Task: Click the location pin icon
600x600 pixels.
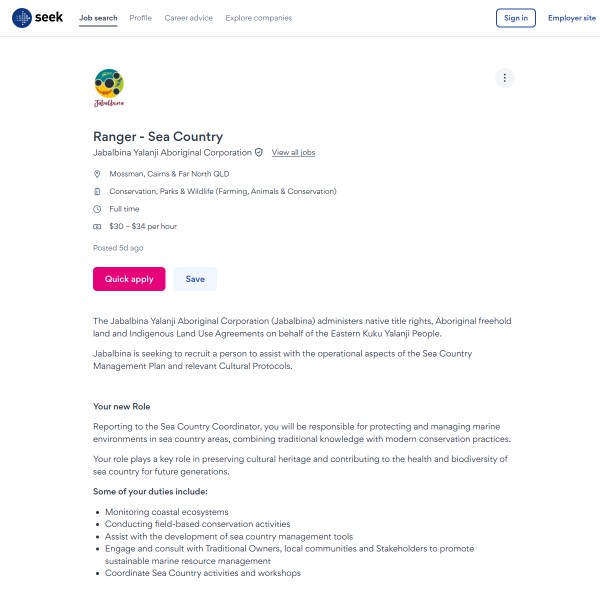Action: coord(97,174)
